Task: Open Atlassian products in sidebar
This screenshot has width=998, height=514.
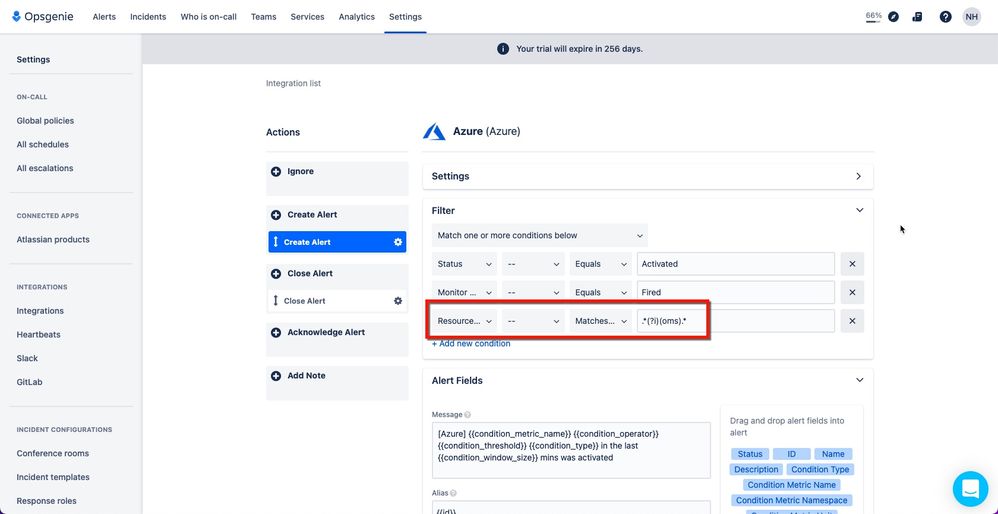Action: coord(53,240)
